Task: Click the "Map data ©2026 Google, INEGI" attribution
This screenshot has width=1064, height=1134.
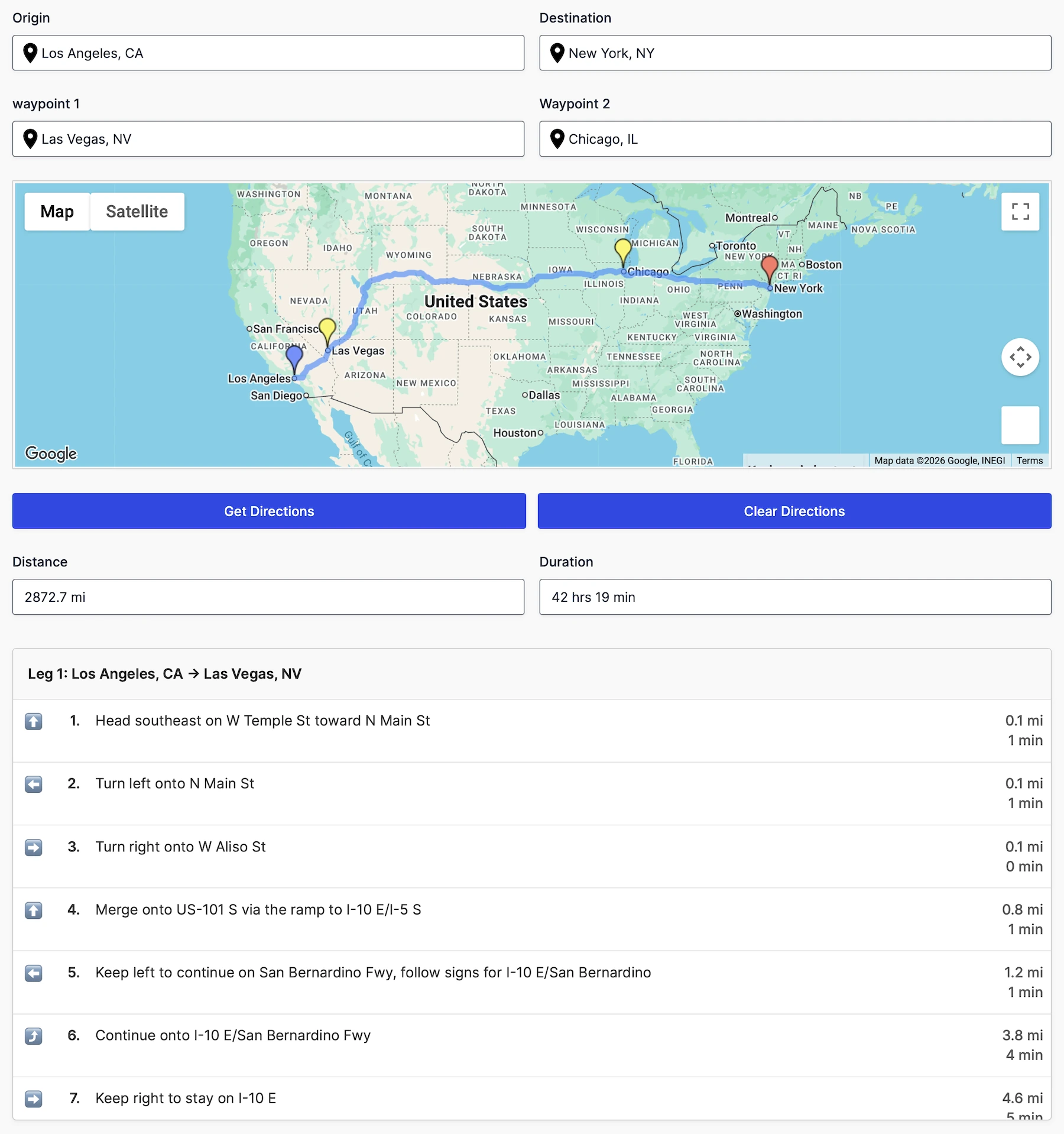Action: 940,461
